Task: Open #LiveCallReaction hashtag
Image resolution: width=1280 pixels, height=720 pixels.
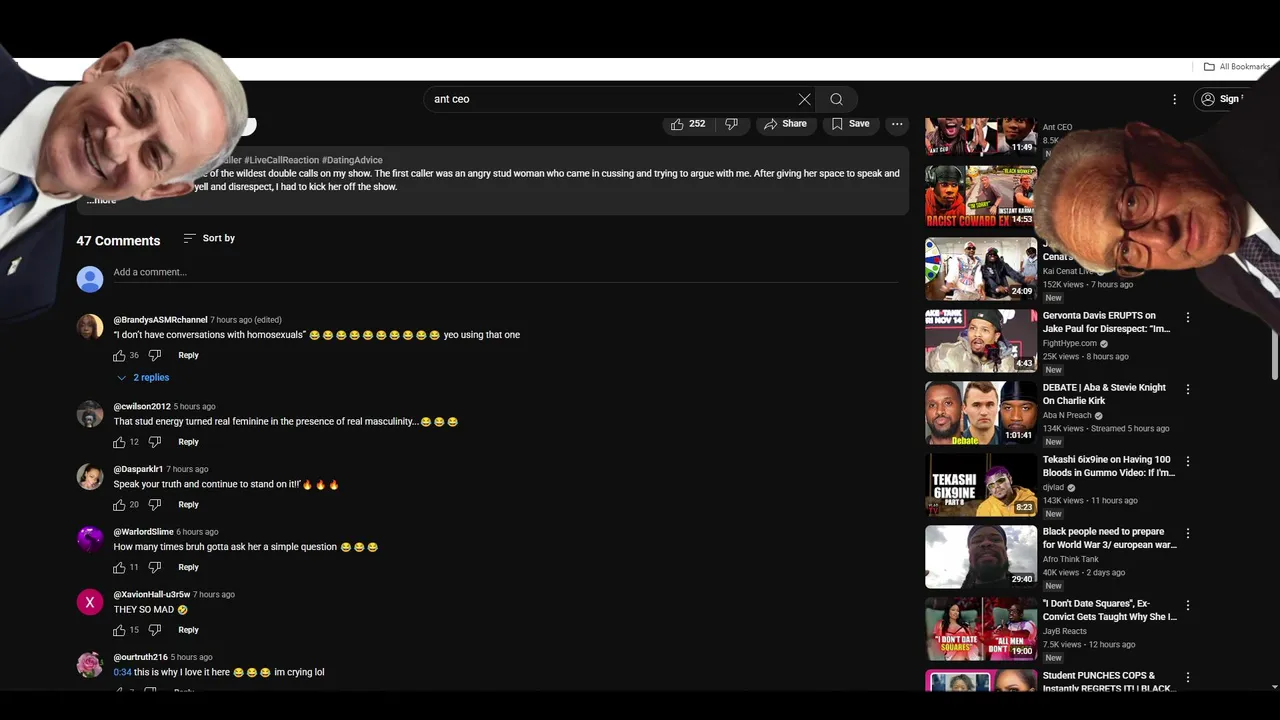Action: click(281, 160)
